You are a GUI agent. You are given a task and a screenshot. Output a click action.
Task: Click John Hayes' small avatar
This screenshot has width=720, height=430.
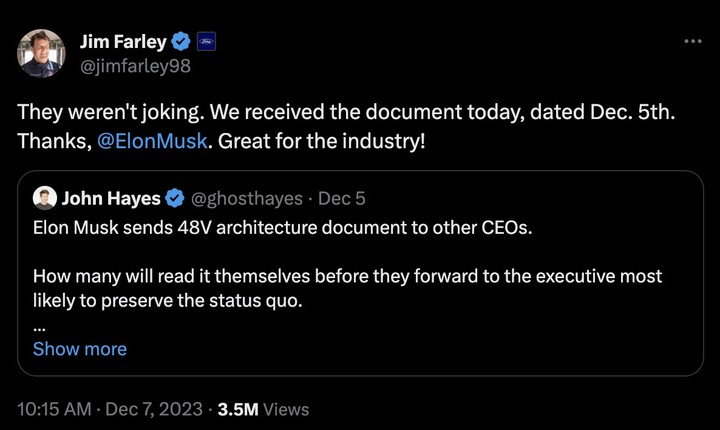(43, 197)
